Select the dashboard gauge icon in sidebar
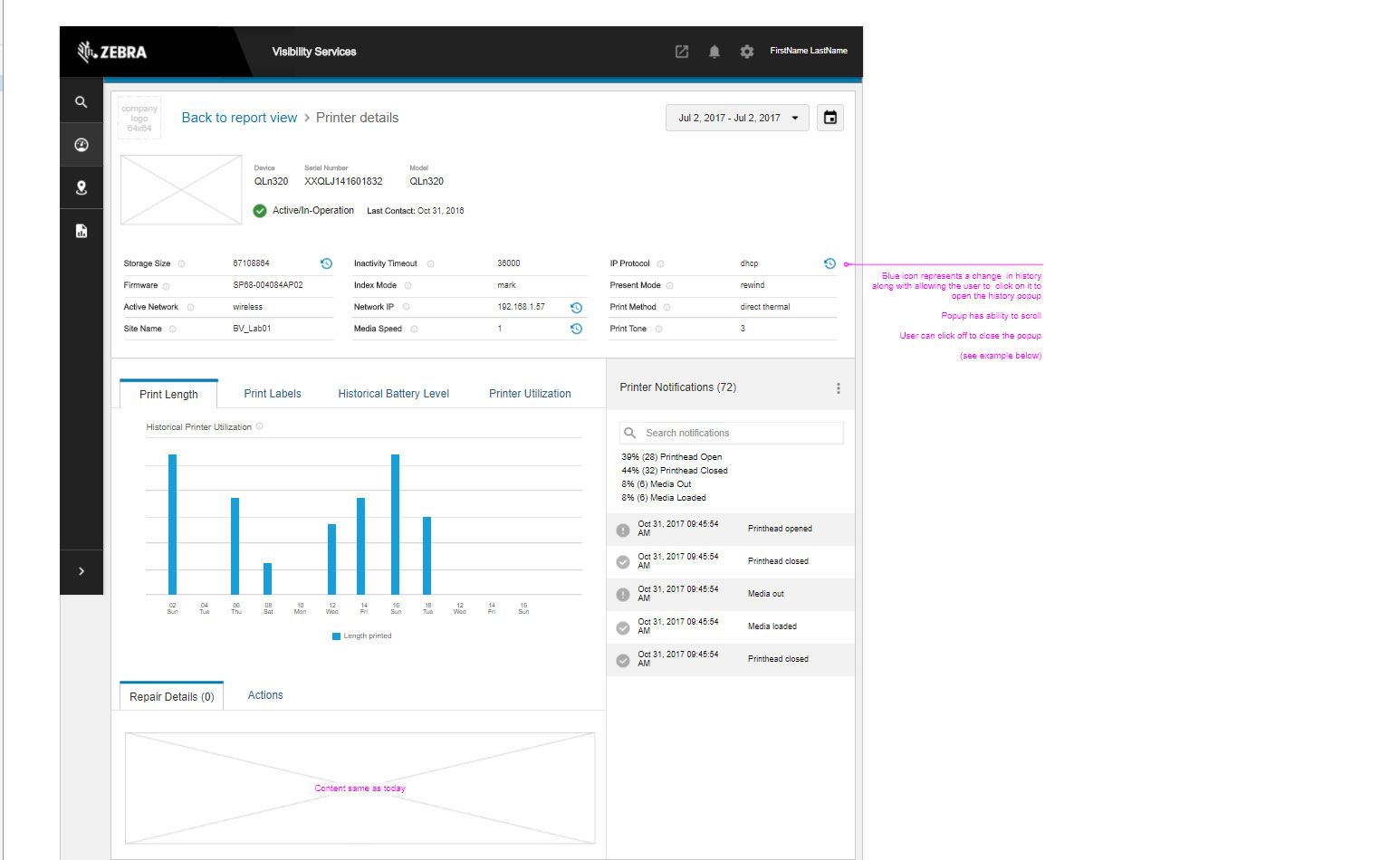This screenshot has height=860, width=1400. 82,145
